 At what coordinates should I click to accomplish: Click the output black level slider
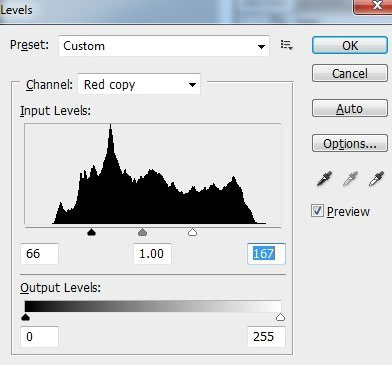(26, 317)
